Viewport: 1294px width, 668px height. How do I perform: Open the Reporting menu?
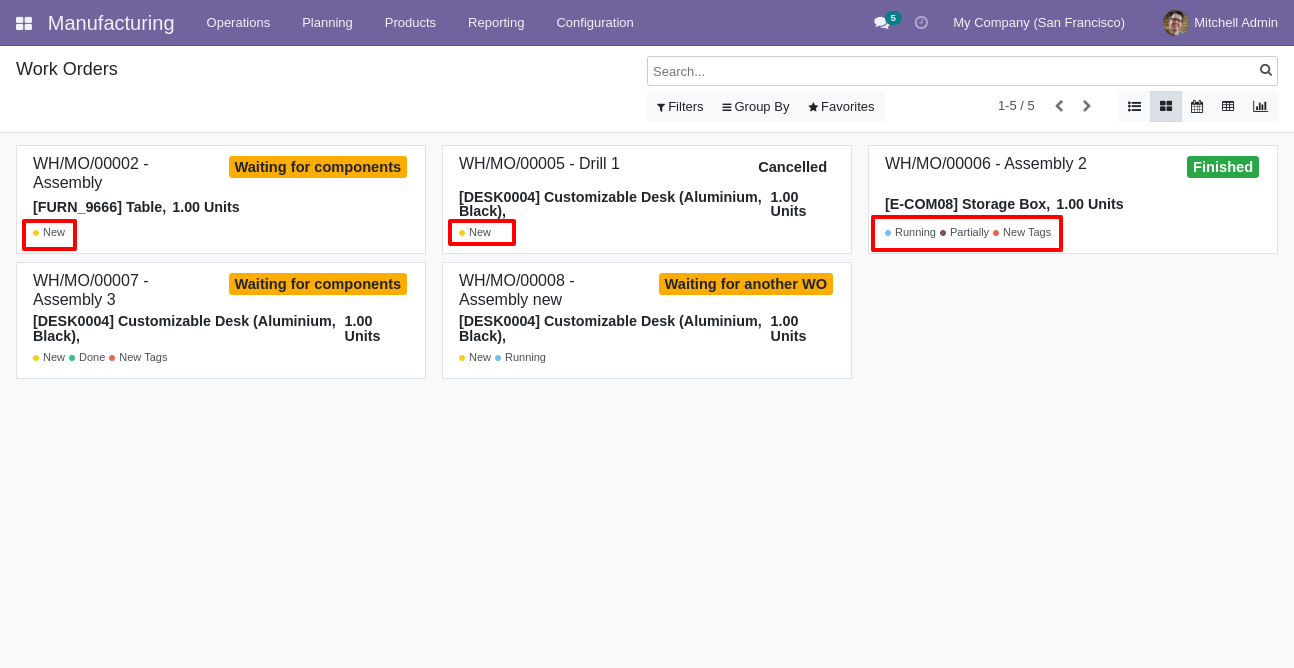[496, 23]
